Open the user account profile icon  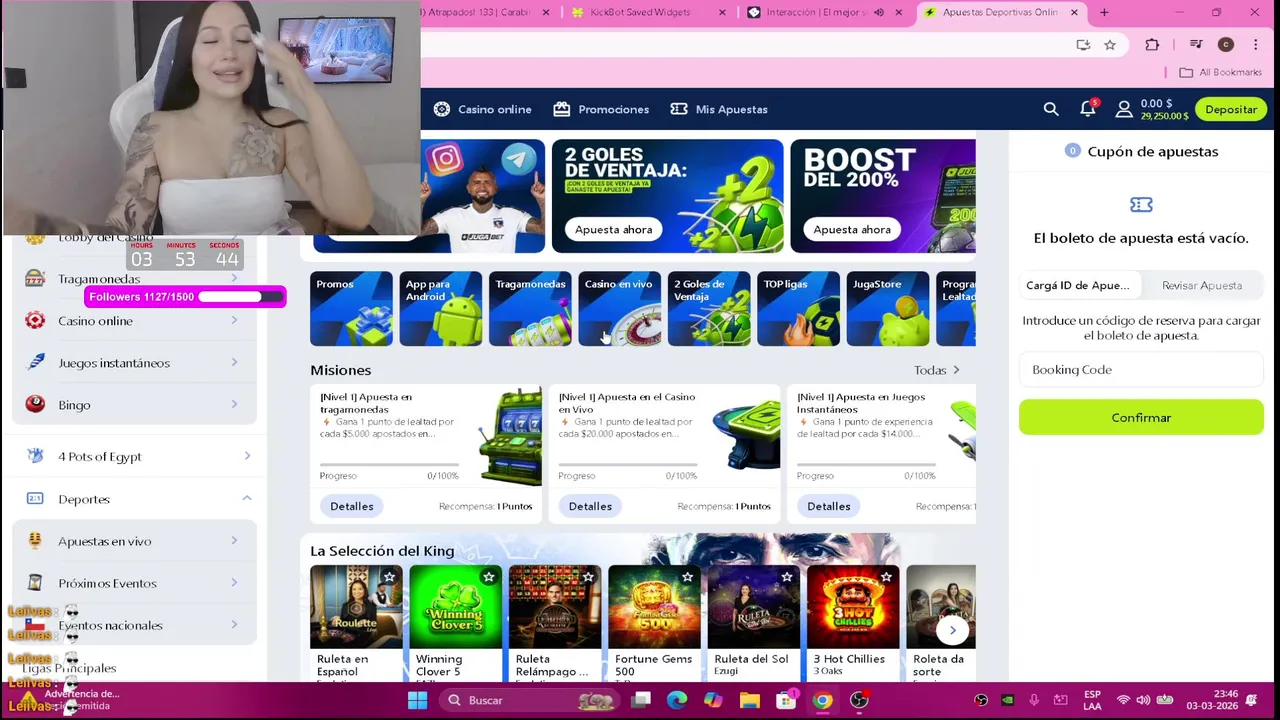[1124, 109]
